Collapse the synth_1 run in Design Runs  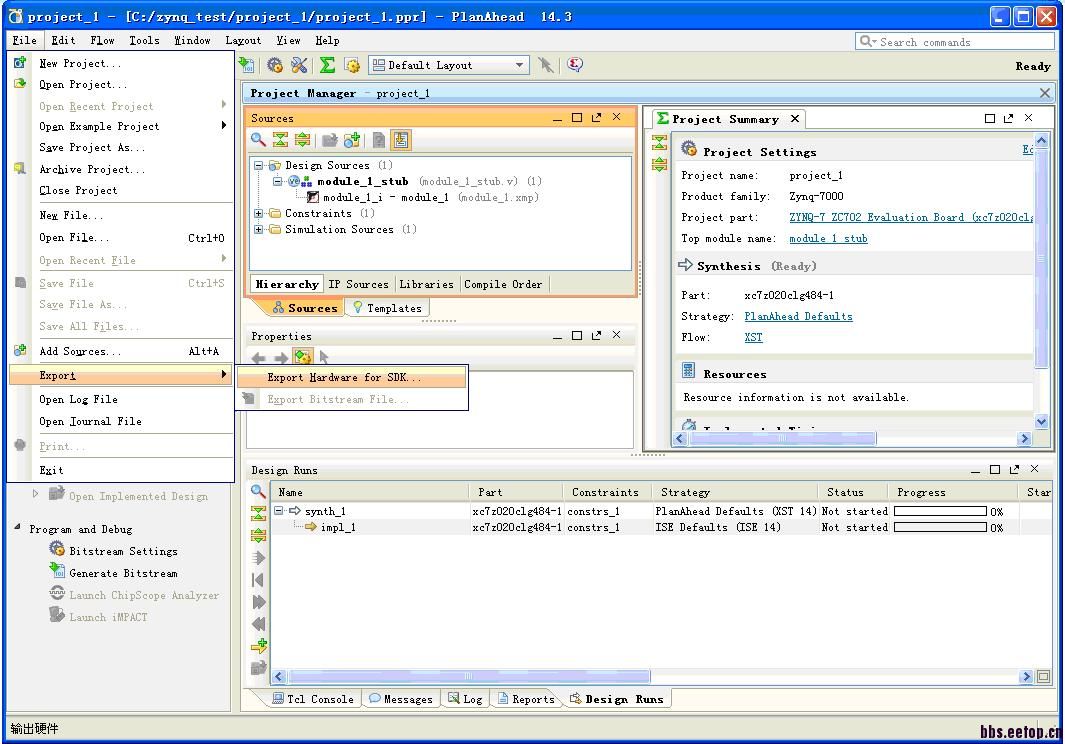tap(279, 511)
